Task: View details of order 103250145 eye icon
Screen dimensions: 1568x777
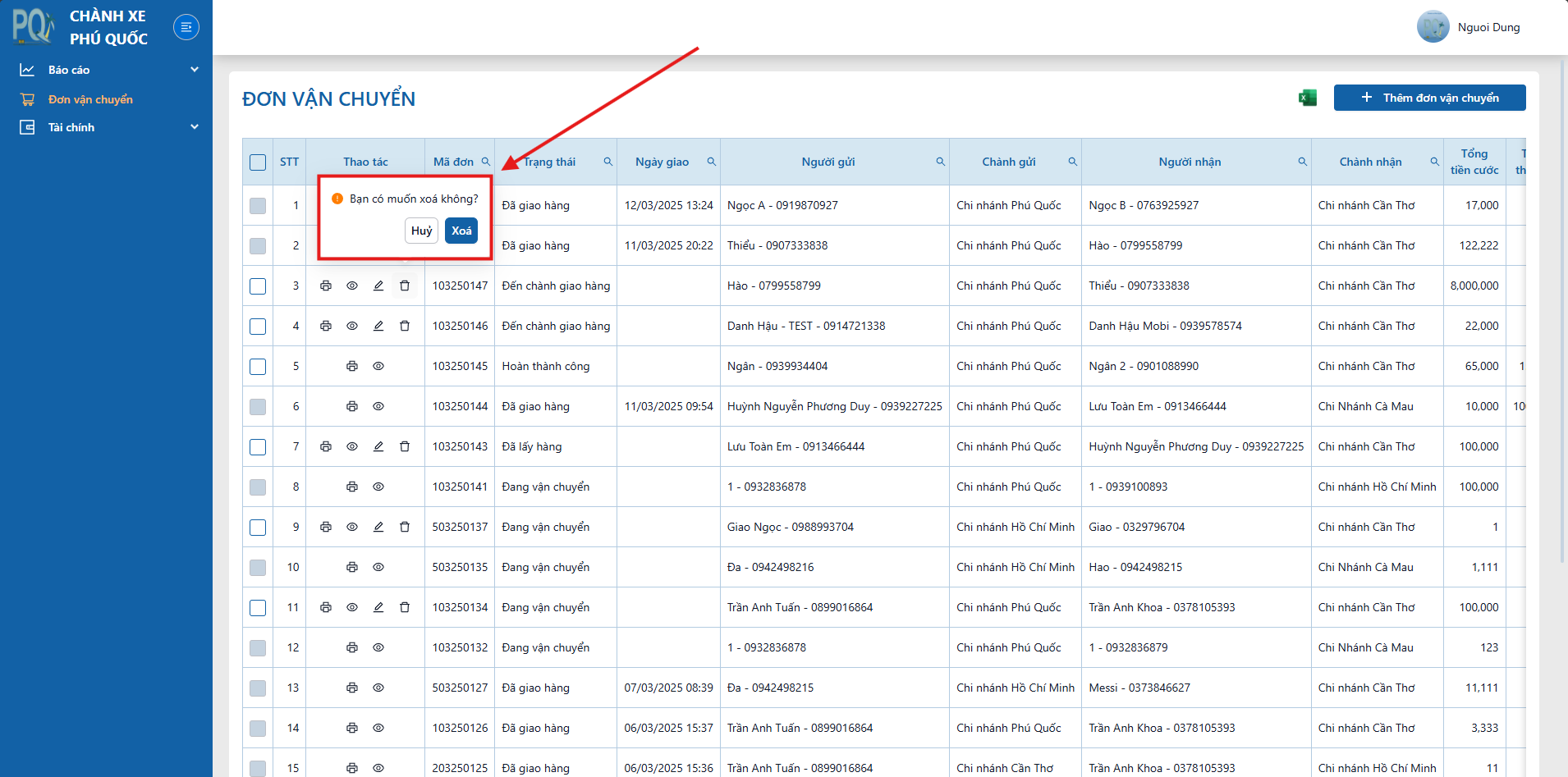Action: point(378,366)
